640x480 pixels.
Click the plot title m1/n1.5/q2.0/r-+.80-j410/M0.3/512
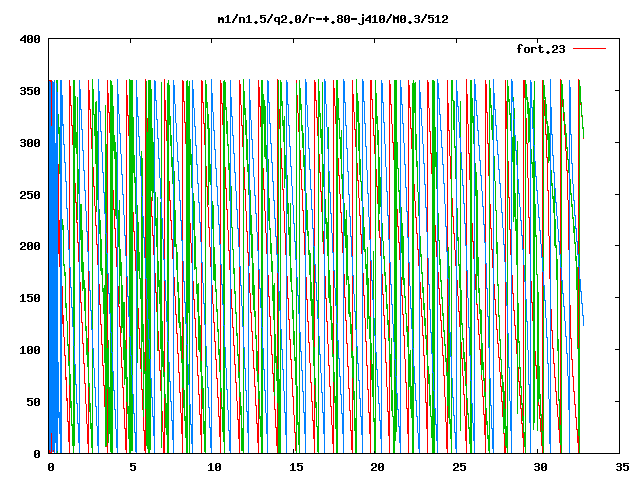[x=333, y=19]
